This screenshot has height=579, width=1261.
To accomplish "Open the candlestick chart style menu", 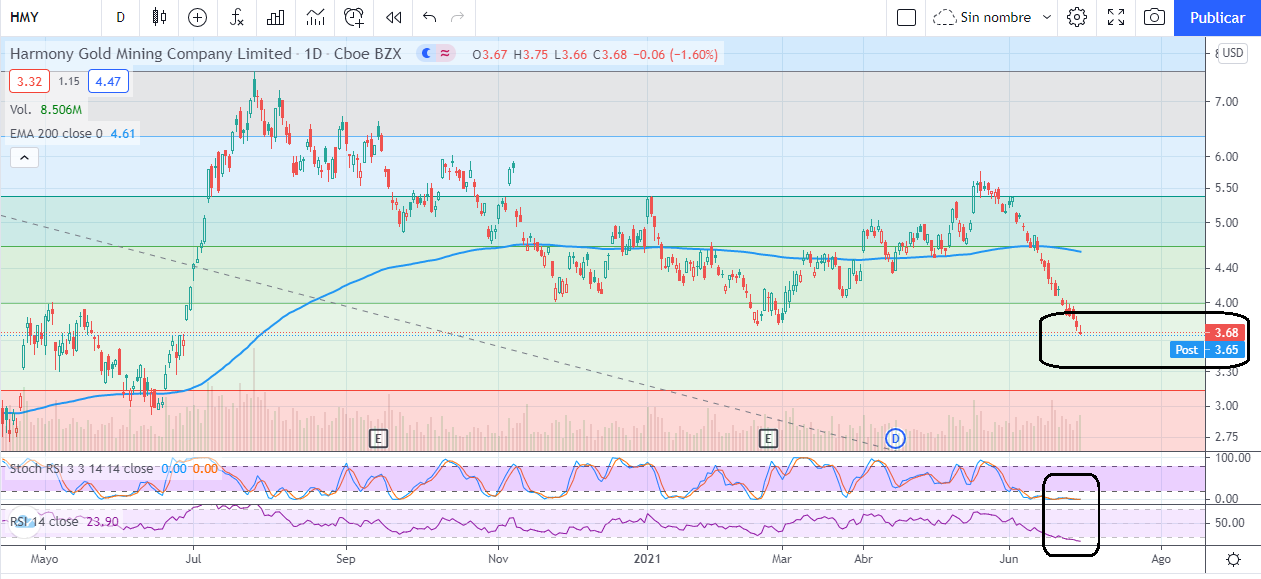I will click(x=159, y=17).
